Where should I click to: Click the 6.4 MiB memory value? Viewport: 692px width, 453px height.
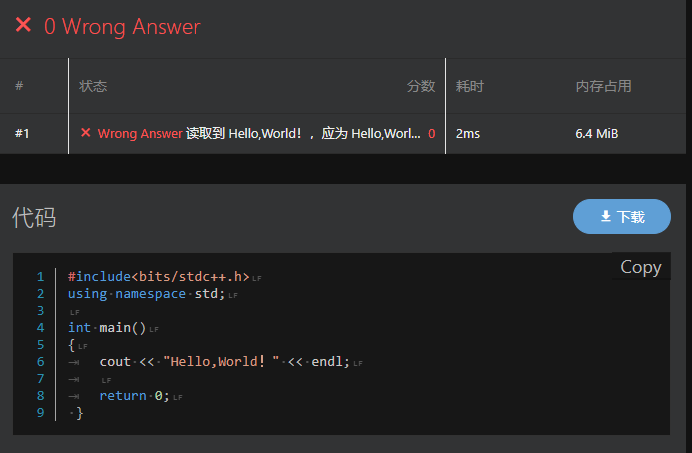click(596, 133)
